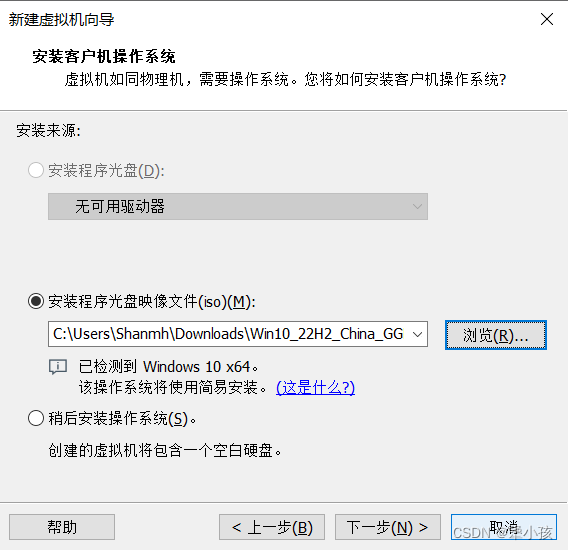
Task: Go back with the 上一步(B) button
Action: (272, 527)
